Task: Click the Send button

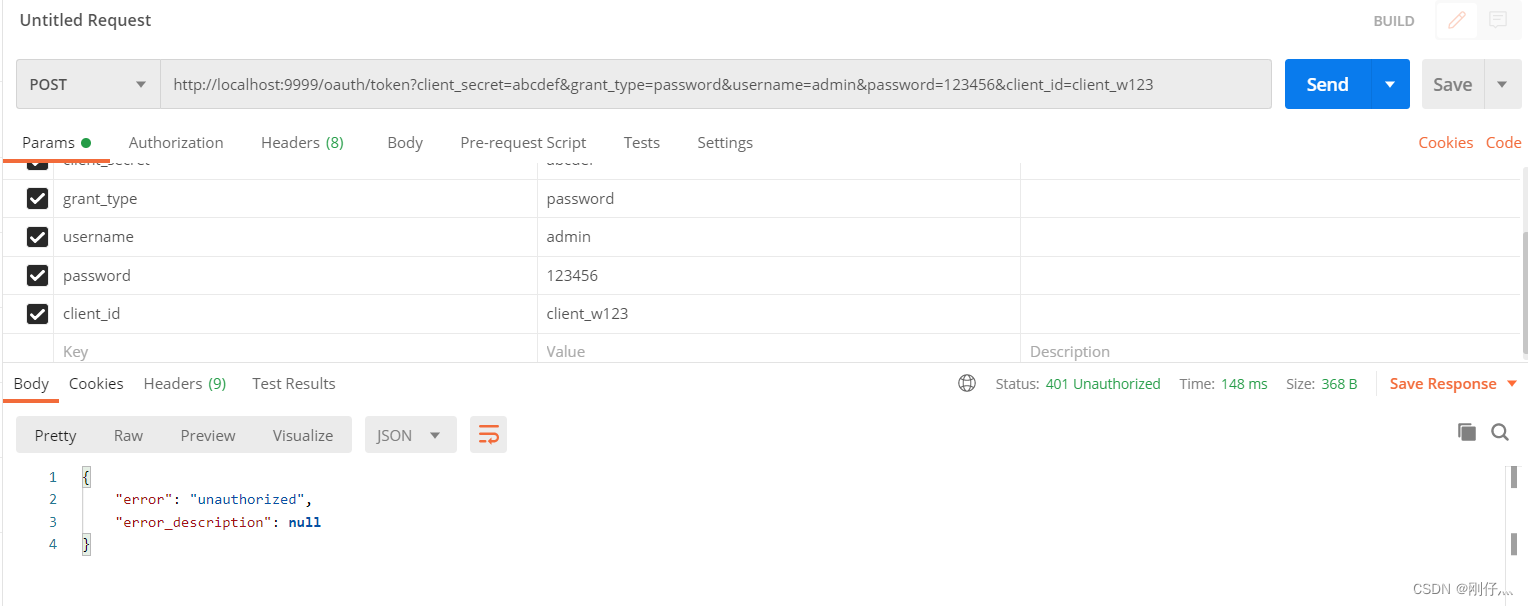Action: pos(1327,84)
